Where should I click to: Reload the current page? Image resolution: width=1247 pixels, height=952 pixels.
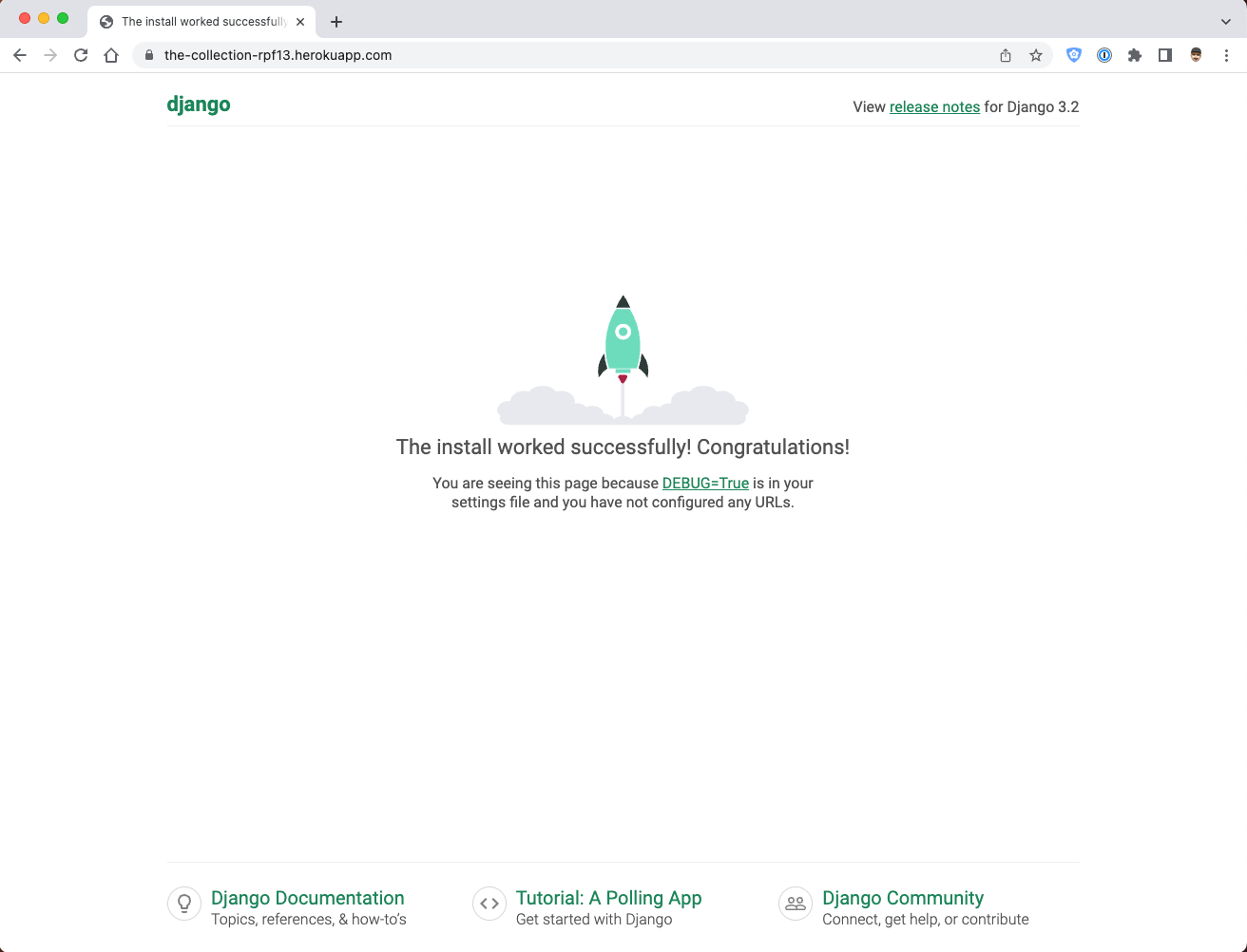tap(81, 55)
